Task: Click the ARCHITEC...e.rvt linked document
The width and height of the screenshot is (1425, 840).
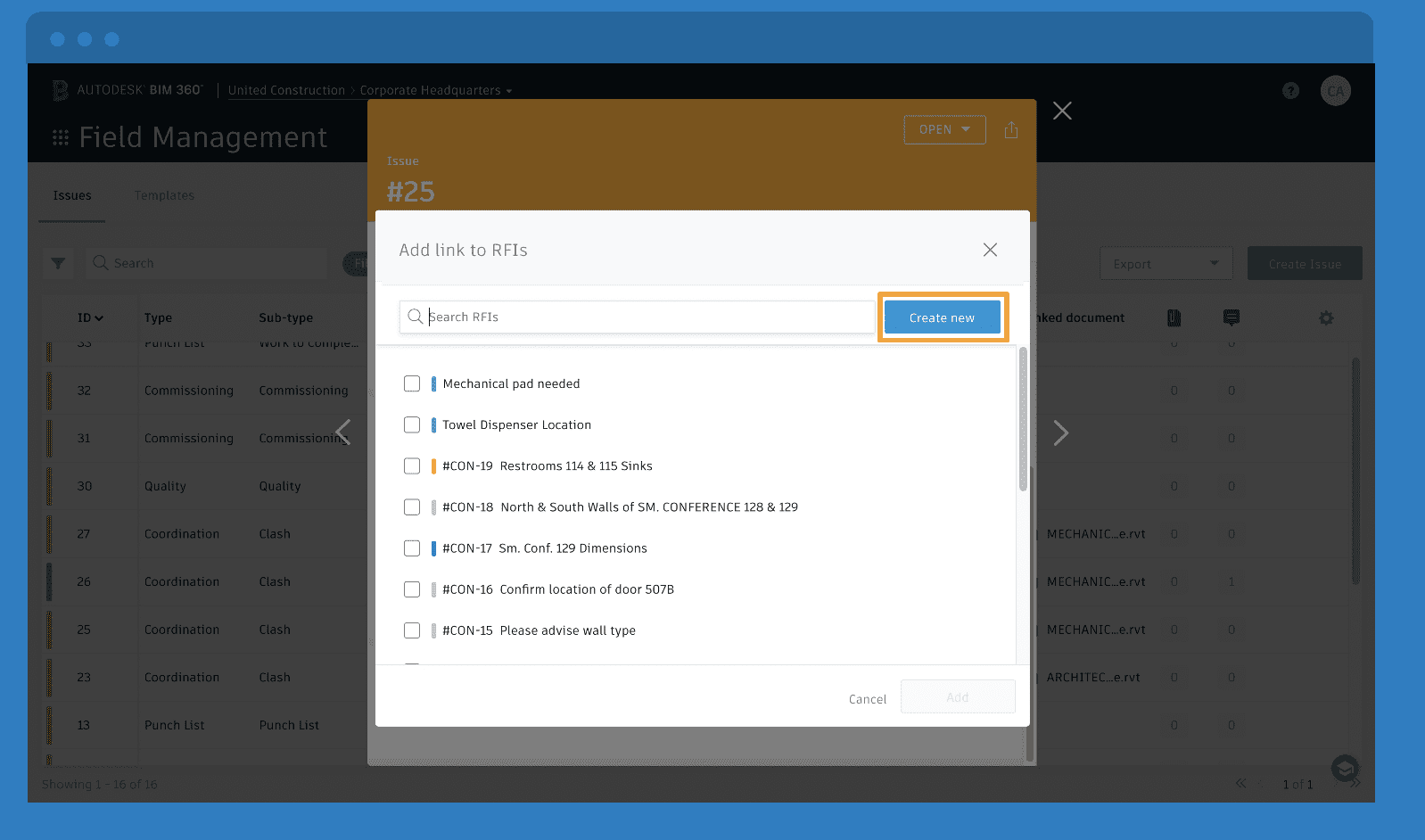Action: pos(1093,677)
